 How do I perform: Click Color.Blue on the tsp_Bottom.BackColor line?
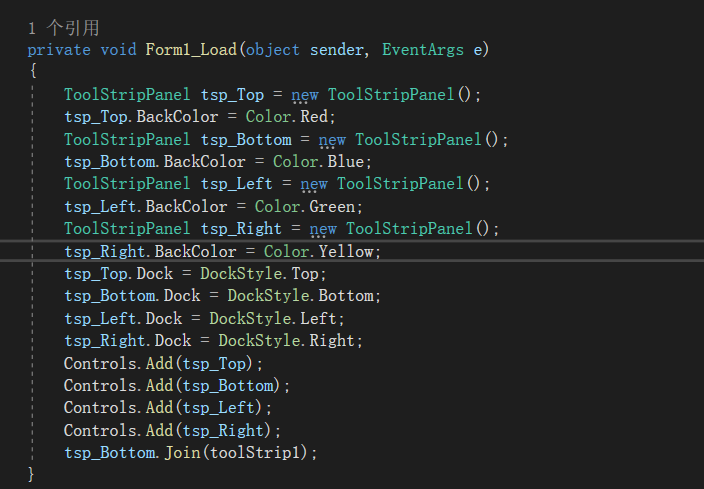coord(319,162)
